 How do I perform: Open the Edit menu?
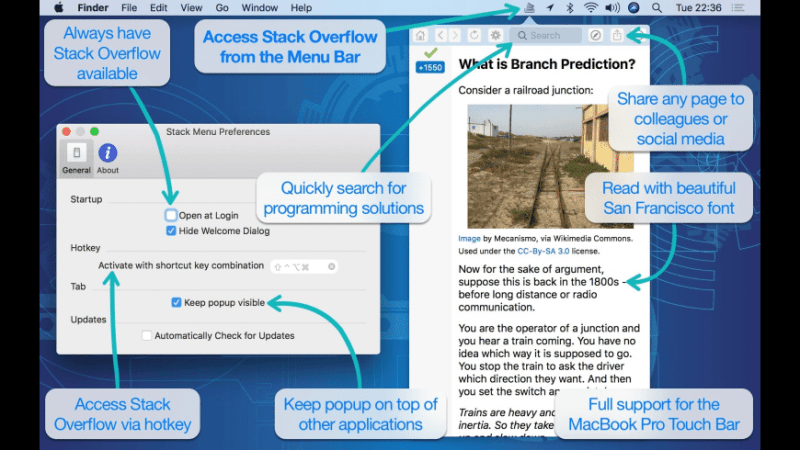click(x=158, y=8)
